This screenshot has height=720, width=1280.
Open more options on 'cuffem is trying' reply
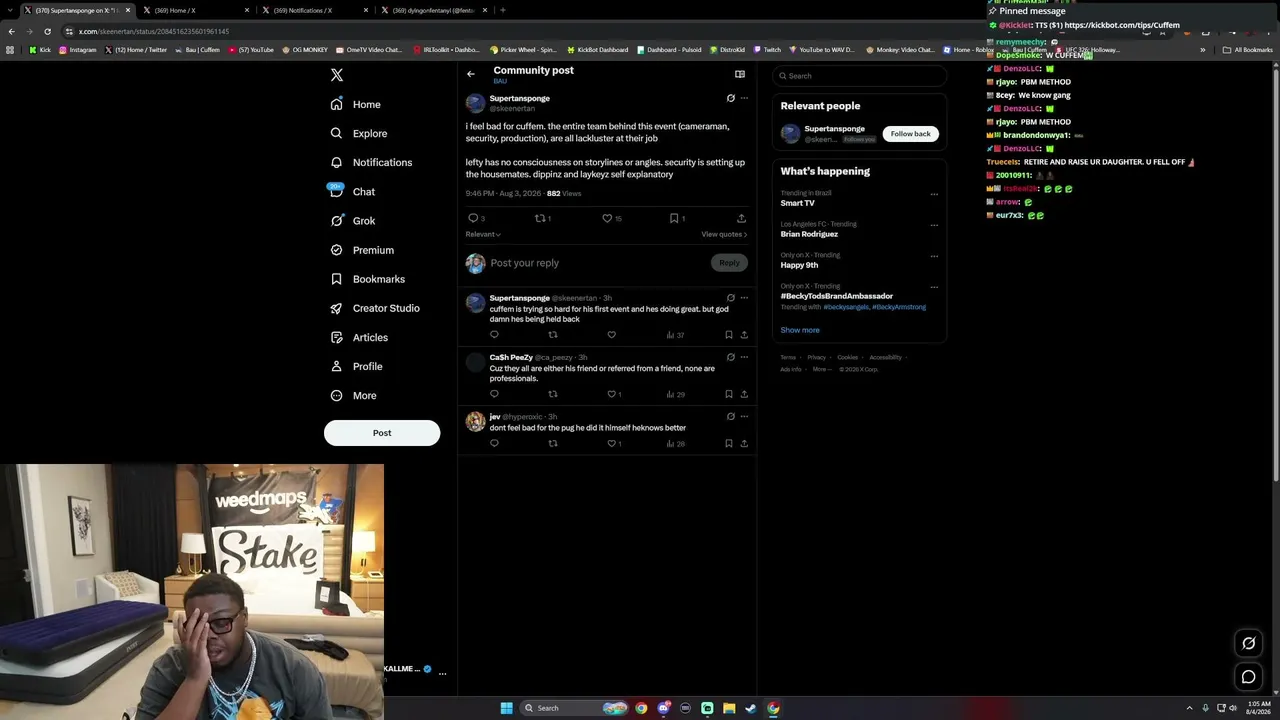[x=744, y=297]
